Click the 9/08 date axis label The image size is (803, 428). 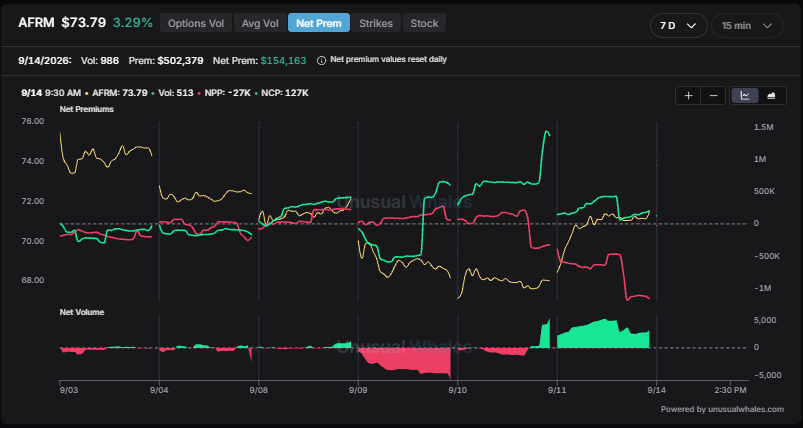click(x=258, y=390)
